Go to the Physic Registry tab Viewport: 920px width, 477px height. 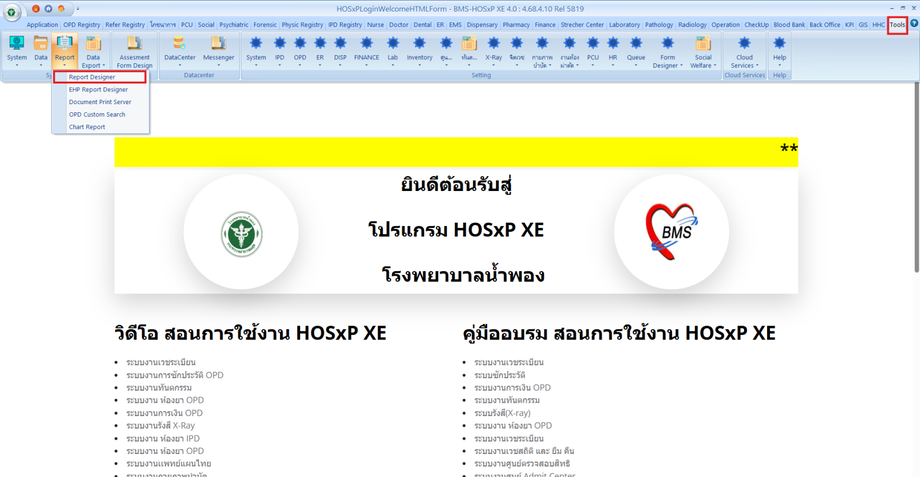302,25
